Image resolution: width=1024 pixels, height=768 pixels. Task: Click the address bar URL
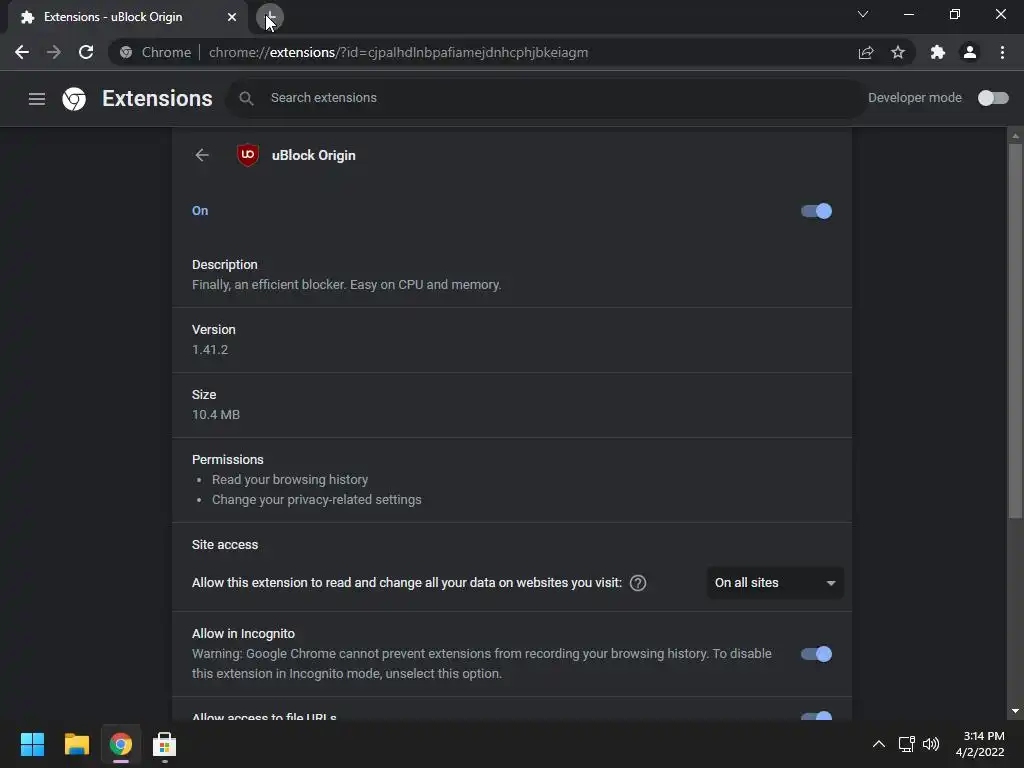(398, 52)
